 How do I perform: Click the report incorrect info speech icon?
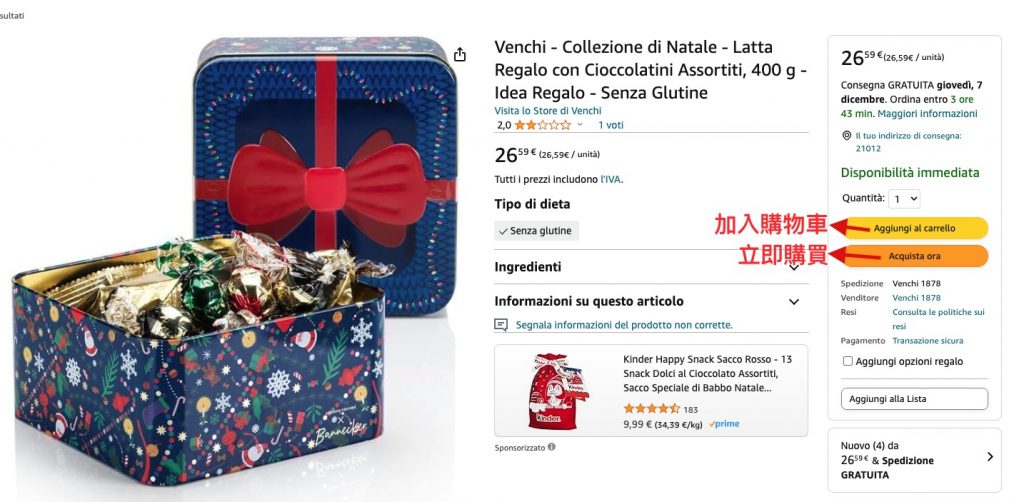pos(501,324)
